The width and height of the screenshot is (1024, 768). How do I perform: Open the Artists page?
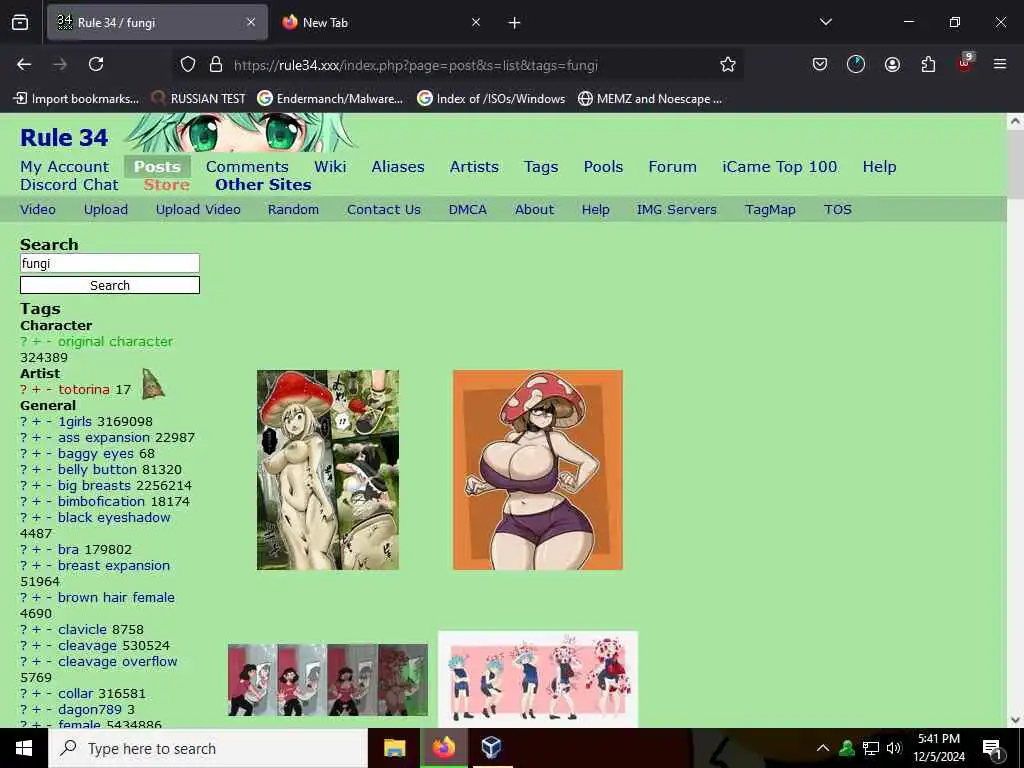[x=474, y=167]
